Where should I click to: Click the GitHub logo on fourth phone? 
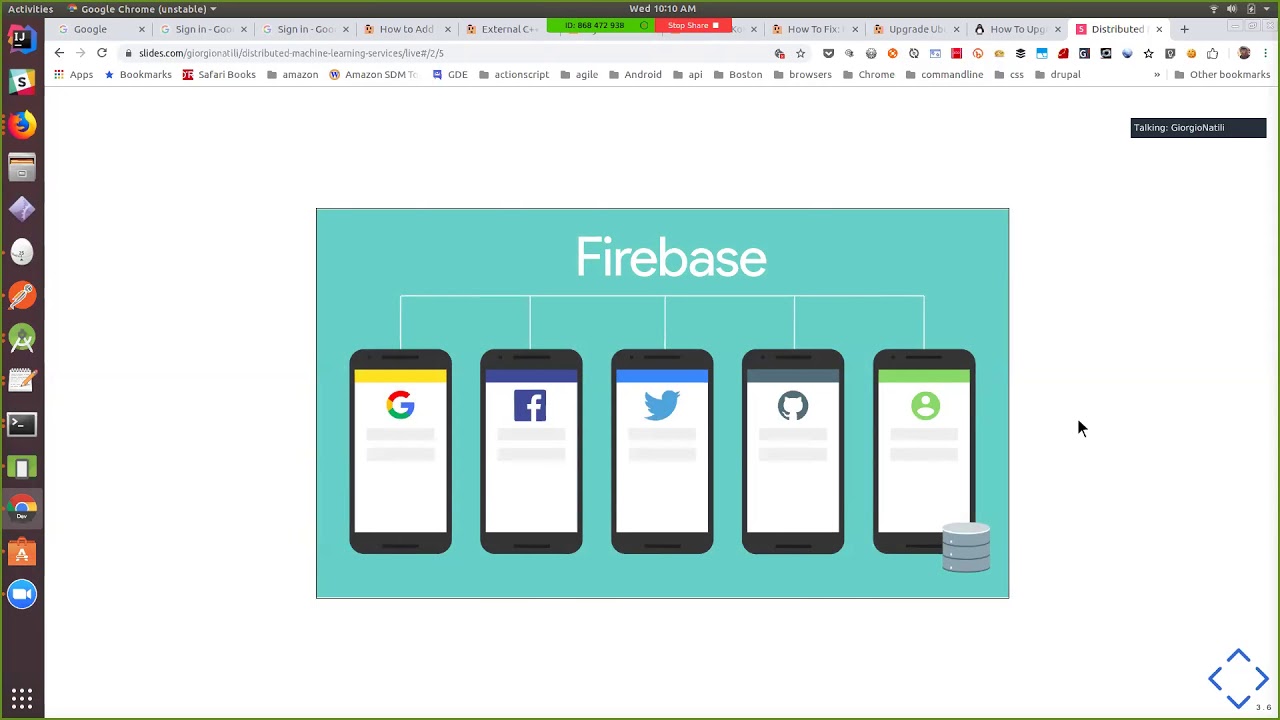point(793,405)
